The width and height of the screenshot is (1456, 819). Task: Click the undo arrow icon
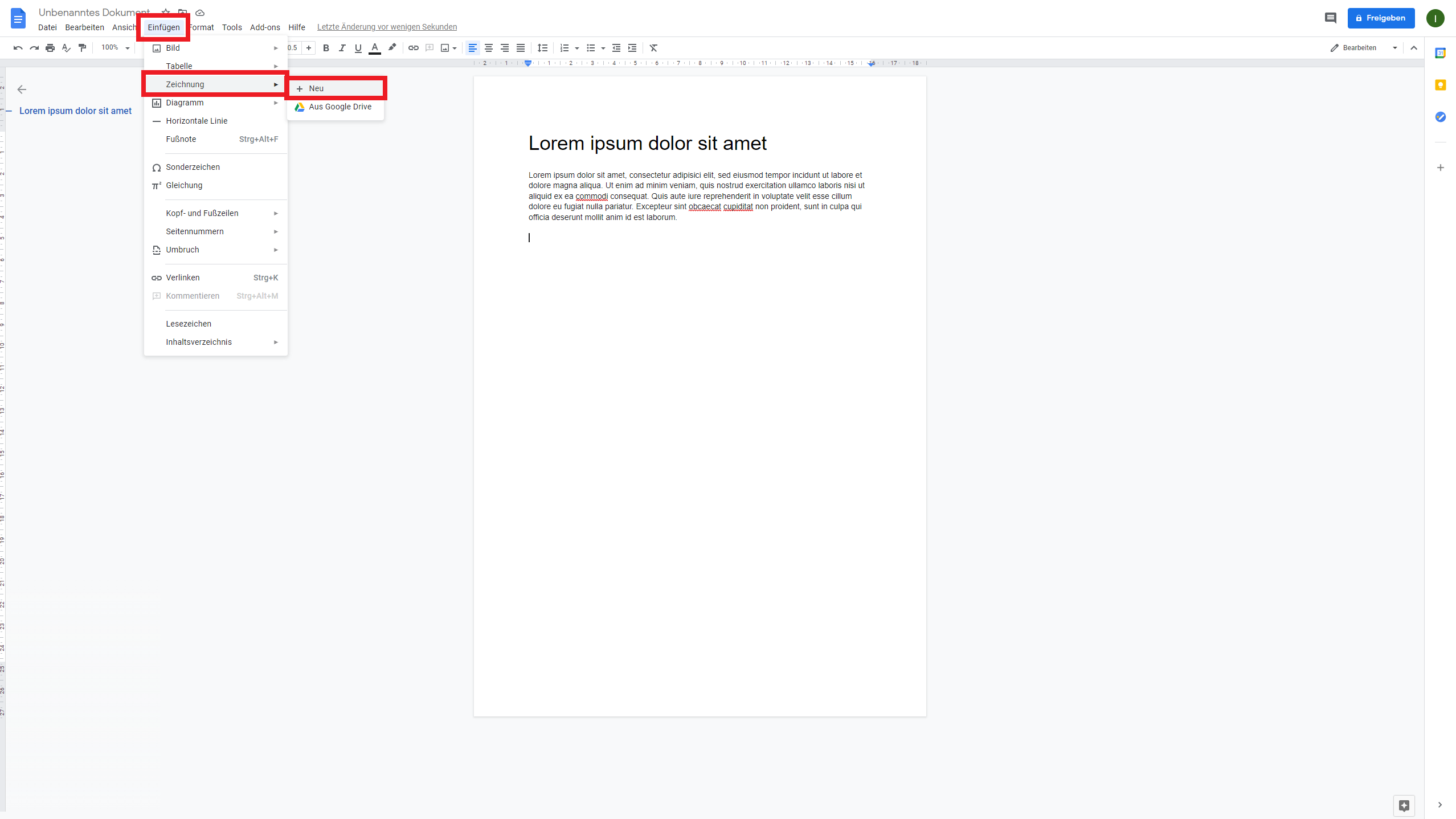pos(17,48)
